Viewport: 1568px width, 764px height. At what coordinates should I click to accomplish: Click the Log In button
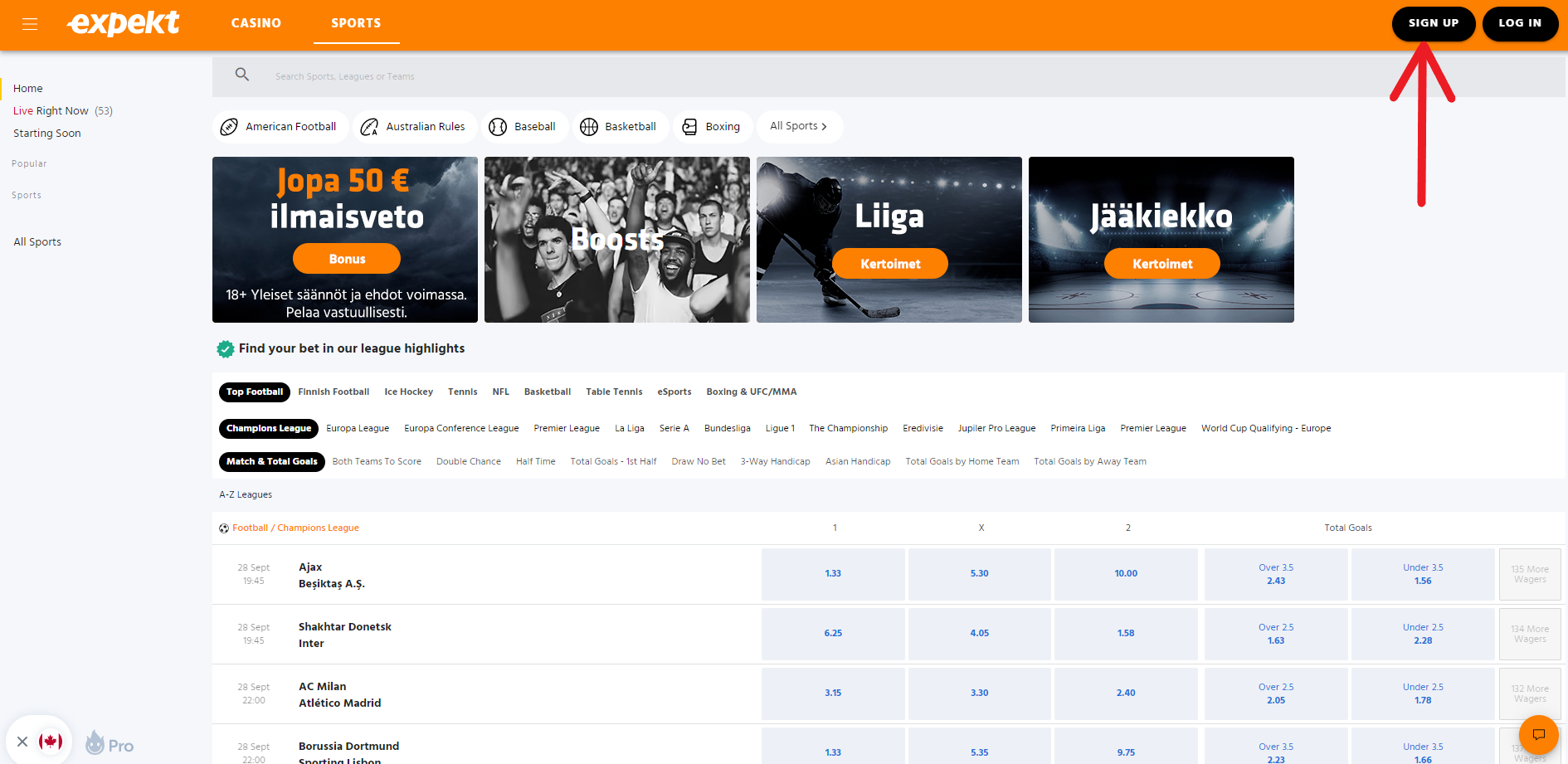pos(1520,23)
